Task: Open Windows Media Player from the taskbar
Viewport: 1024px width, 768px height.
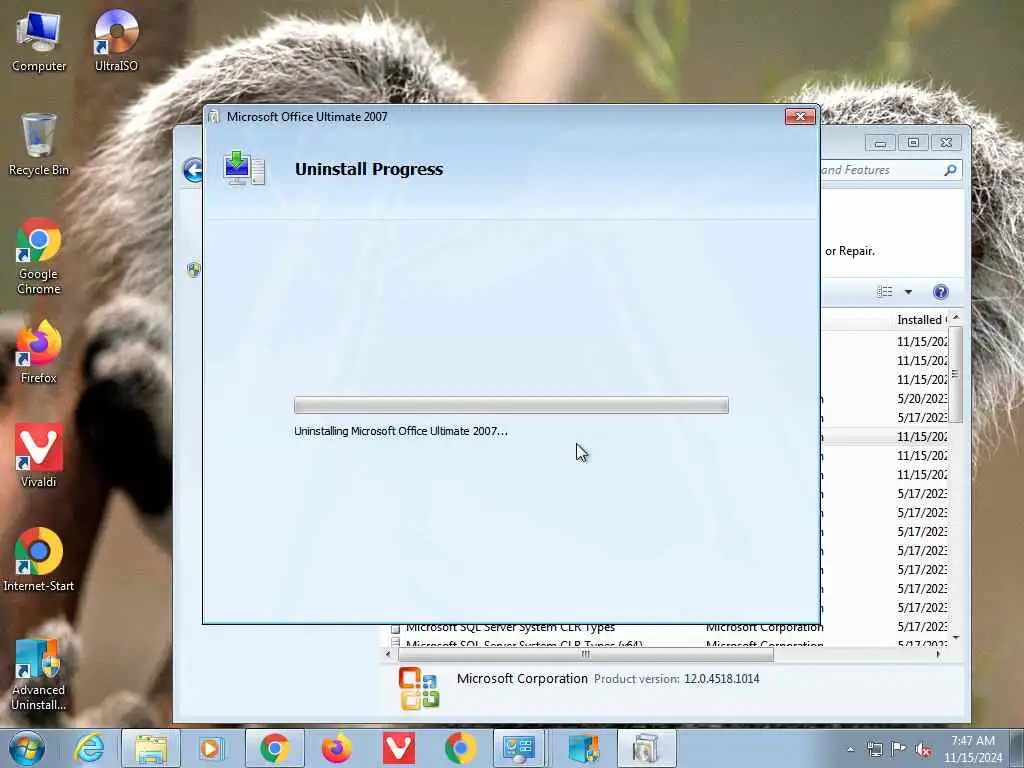Action: (x=210, y=748)
